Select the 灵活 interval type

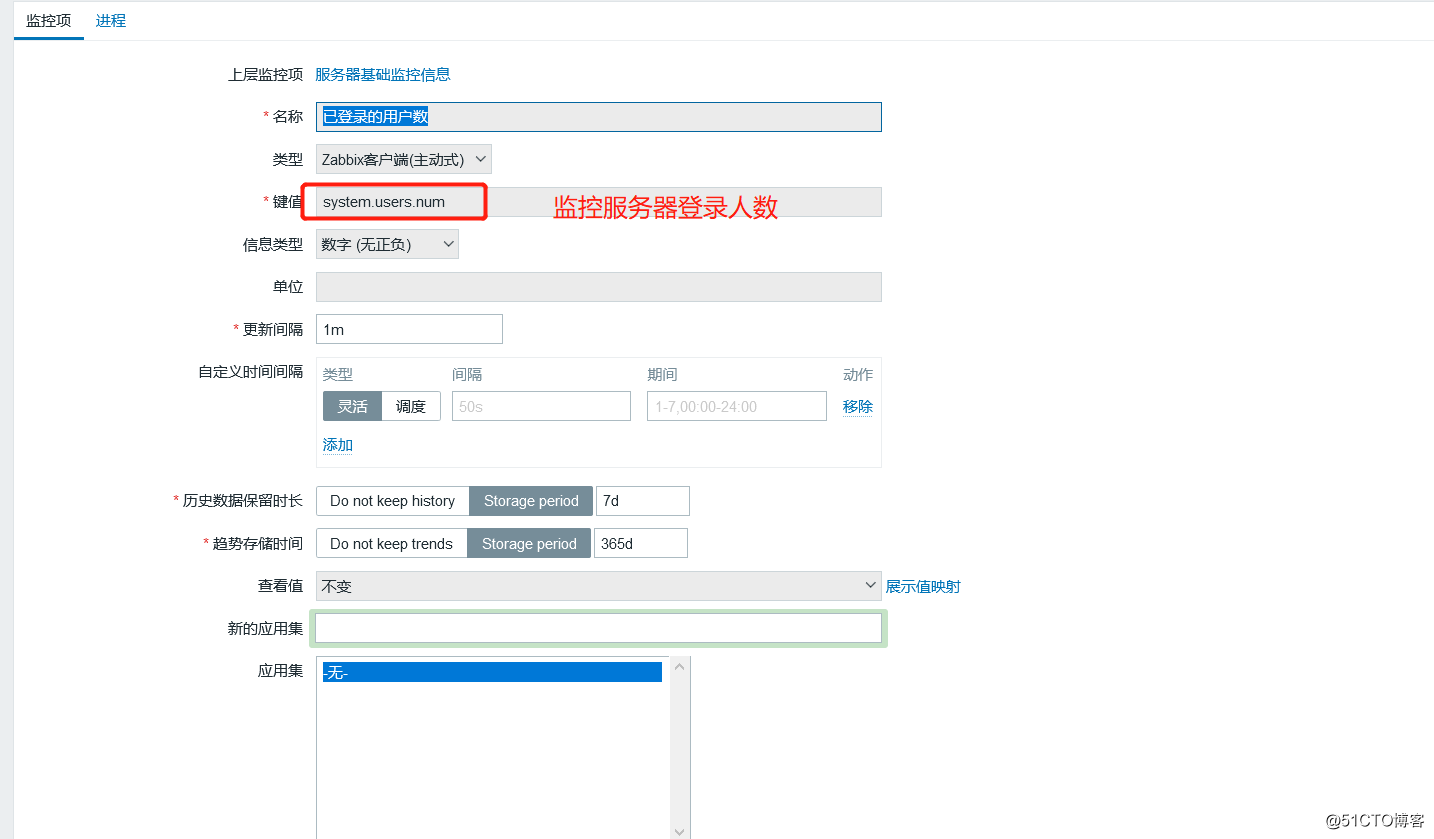click(352, 406)
